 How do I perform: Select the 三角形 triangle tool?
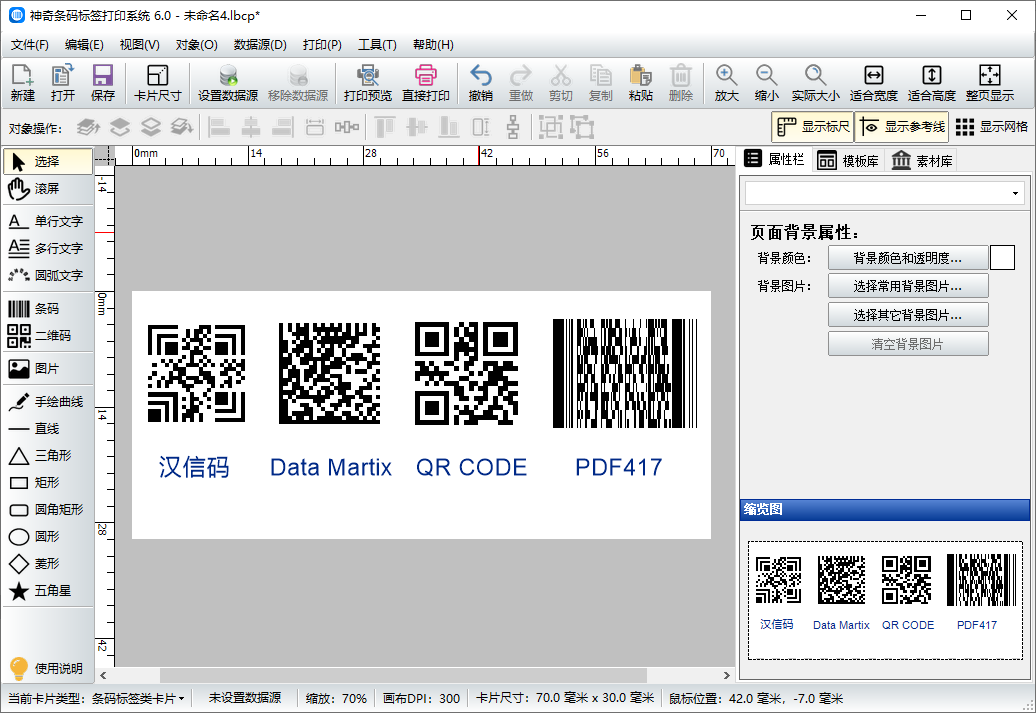click(48, 456)
